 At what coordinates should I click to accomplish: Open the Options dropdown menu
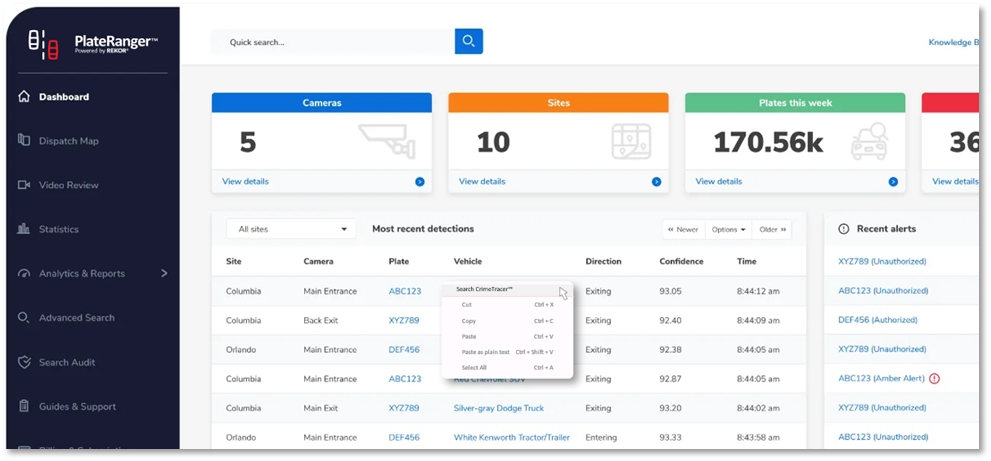point(728,229)
